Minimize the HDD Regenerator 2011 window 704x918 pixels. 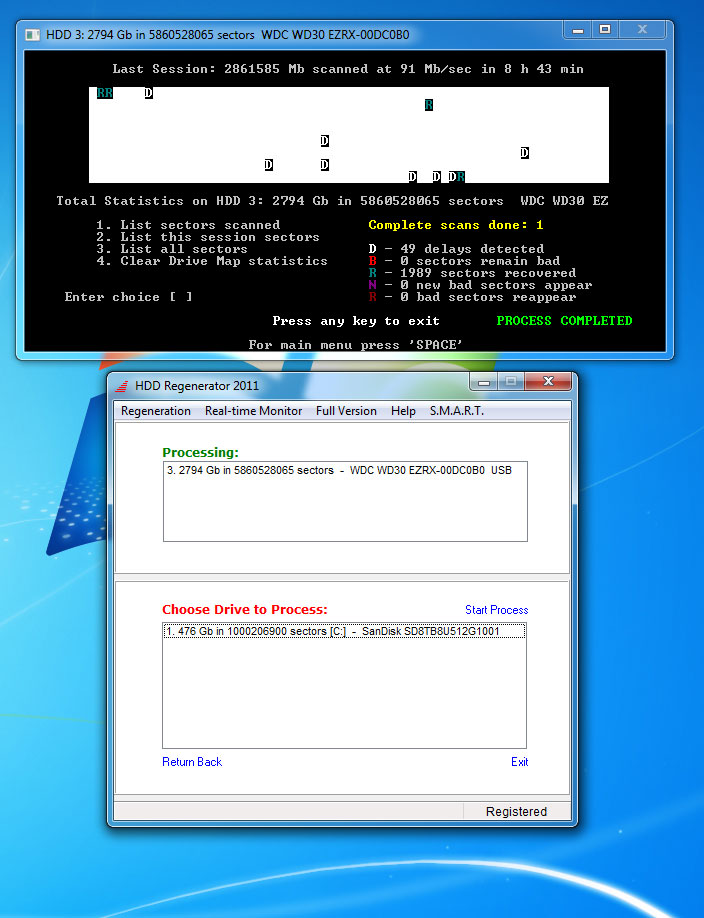click(484, 382)
